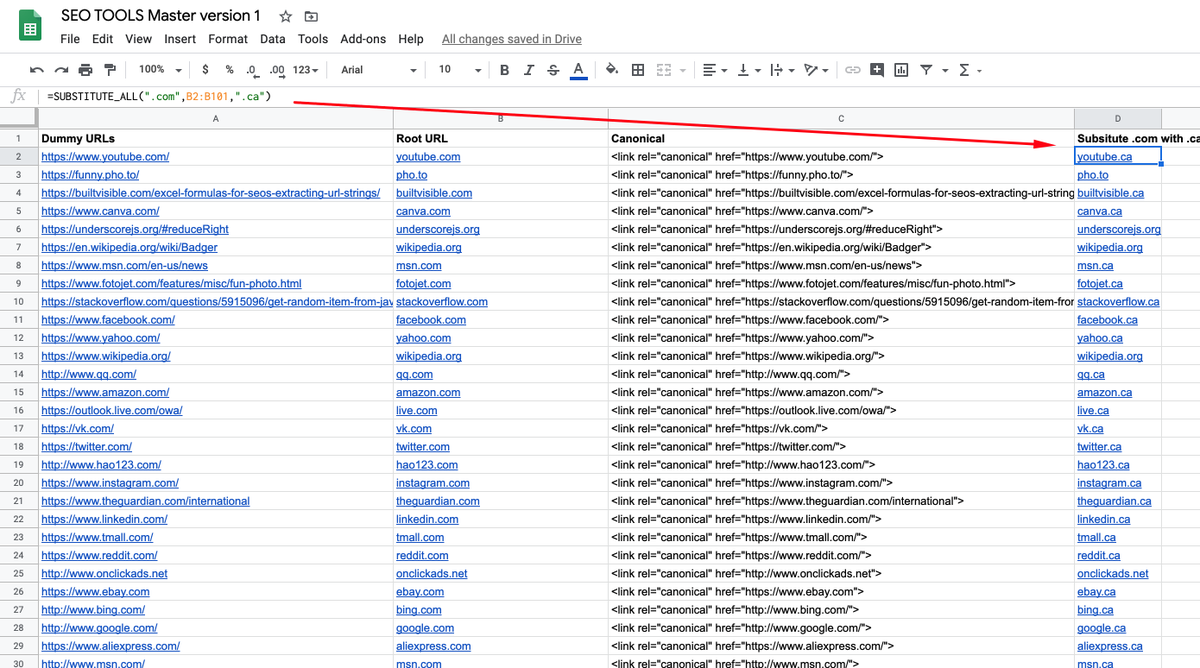This screenshot has height=668, width=1200.
Task: Select the Canonical header cell
Action: tap(841, 138)
